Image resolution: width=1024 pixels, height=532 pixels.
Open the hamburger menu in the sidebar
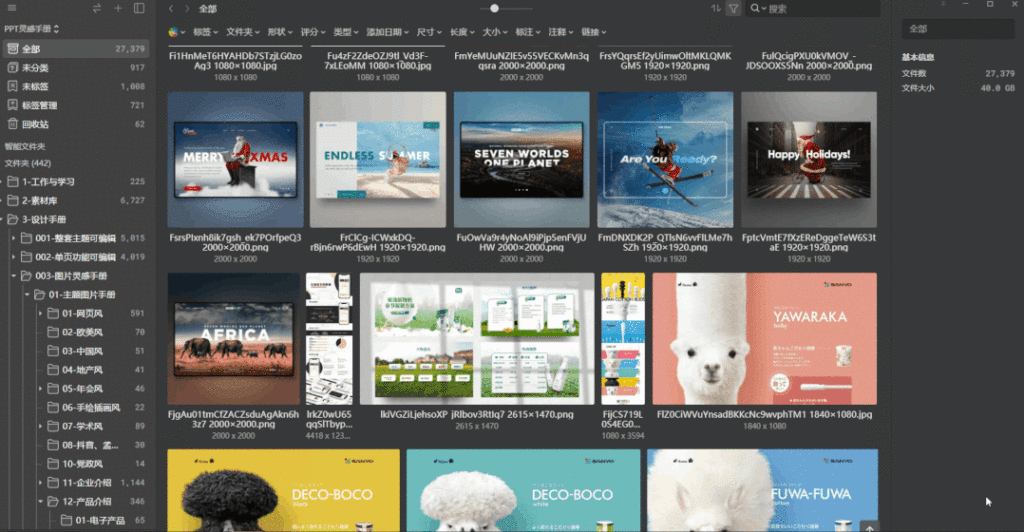click(x=11, y=8)
